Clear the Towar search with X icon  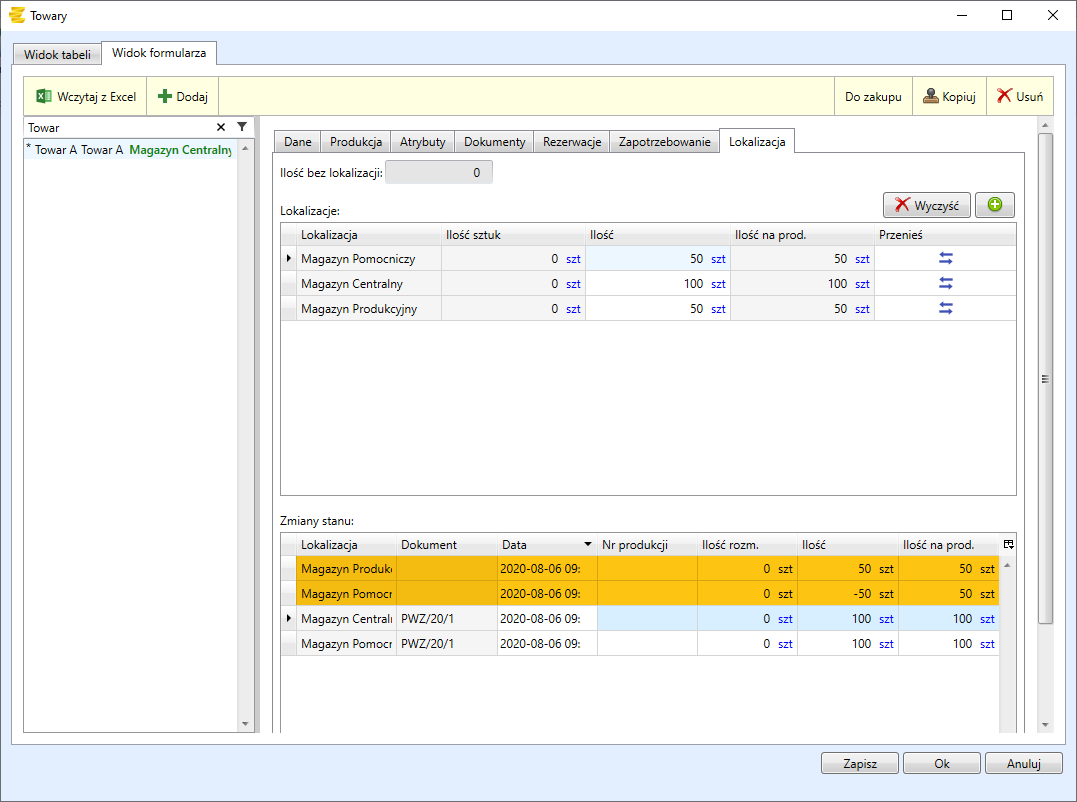point(221,127)
